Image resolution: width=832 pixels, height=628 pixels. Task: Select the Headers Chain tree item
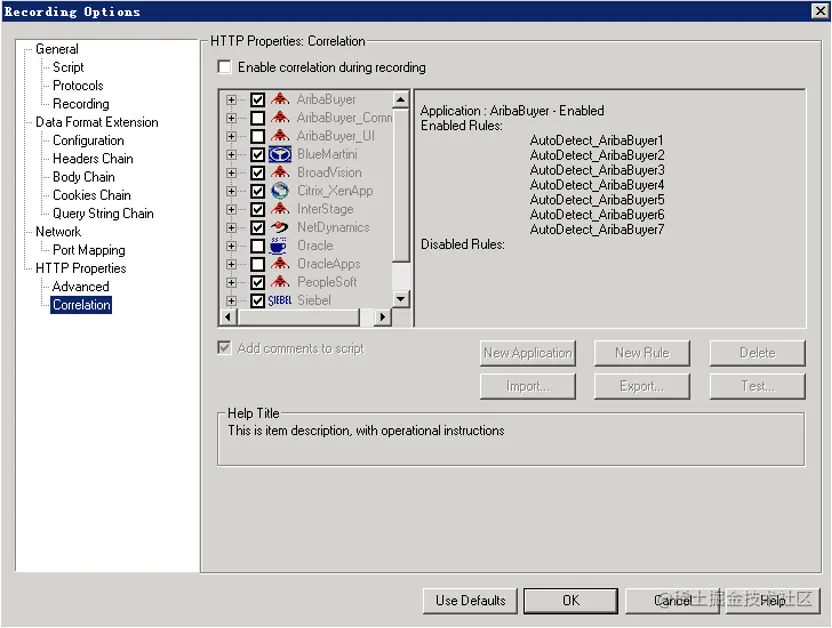(x=93, y=159)
